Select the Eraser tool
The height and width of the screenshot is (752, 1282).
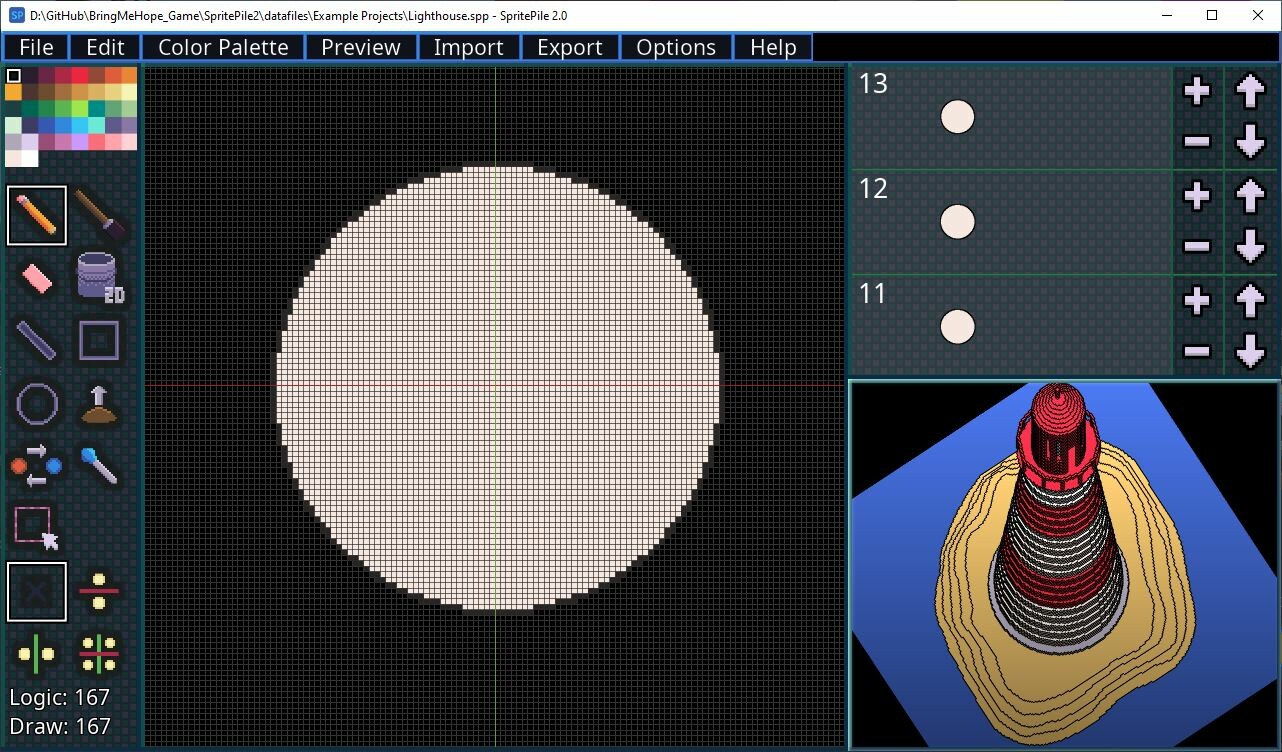(x=37, y=277)
